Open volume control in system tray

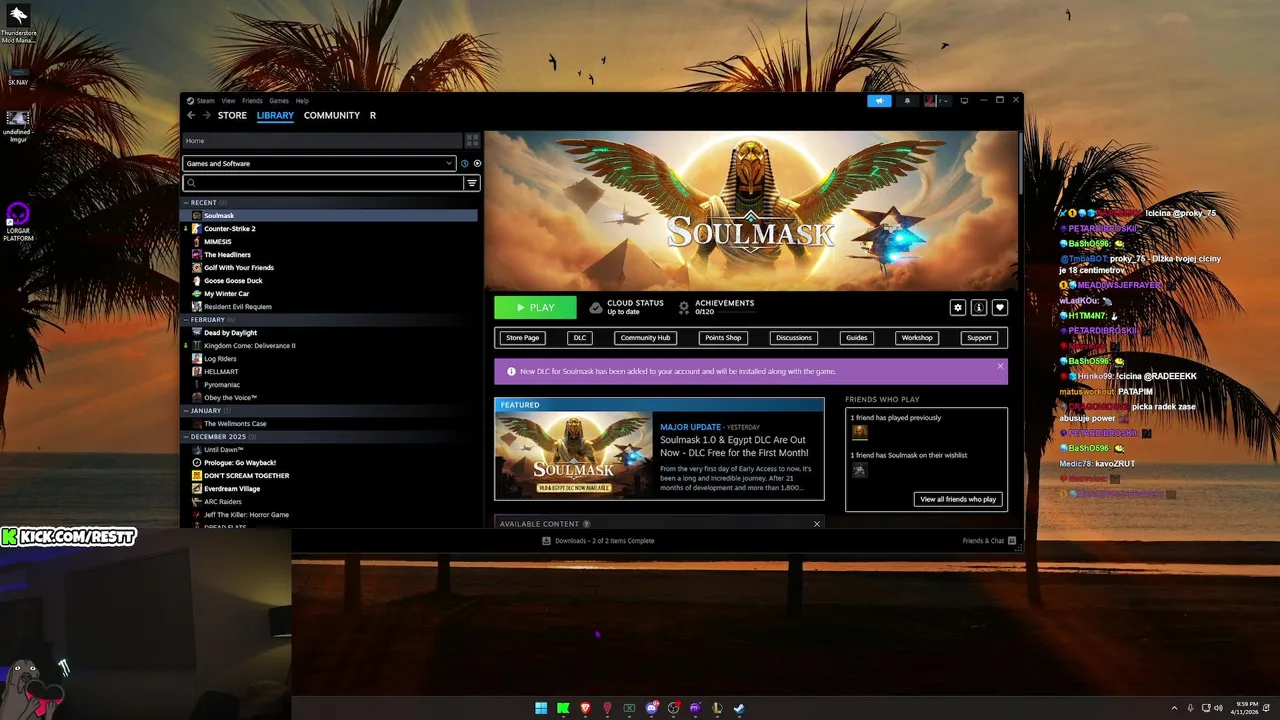pos(1218,708)
